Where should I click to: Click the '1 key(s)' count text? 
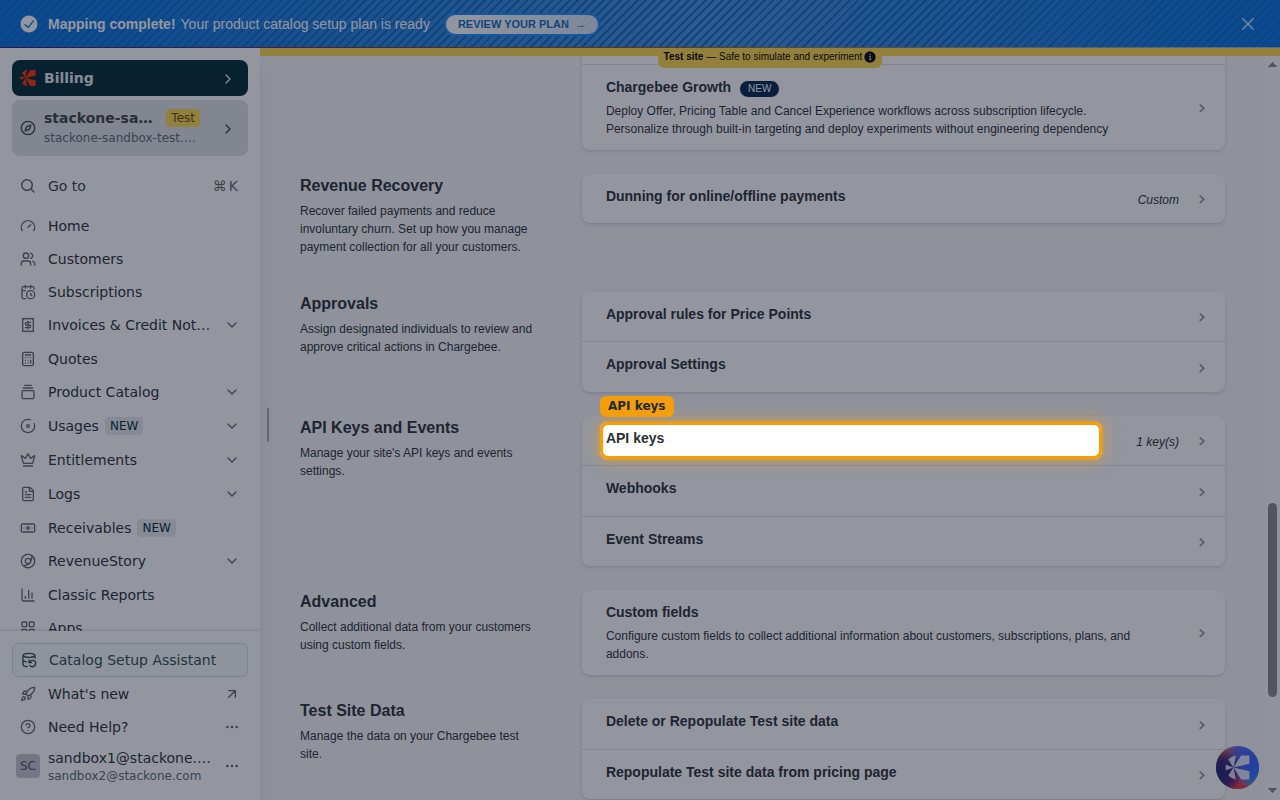[x=1157, y=442]
